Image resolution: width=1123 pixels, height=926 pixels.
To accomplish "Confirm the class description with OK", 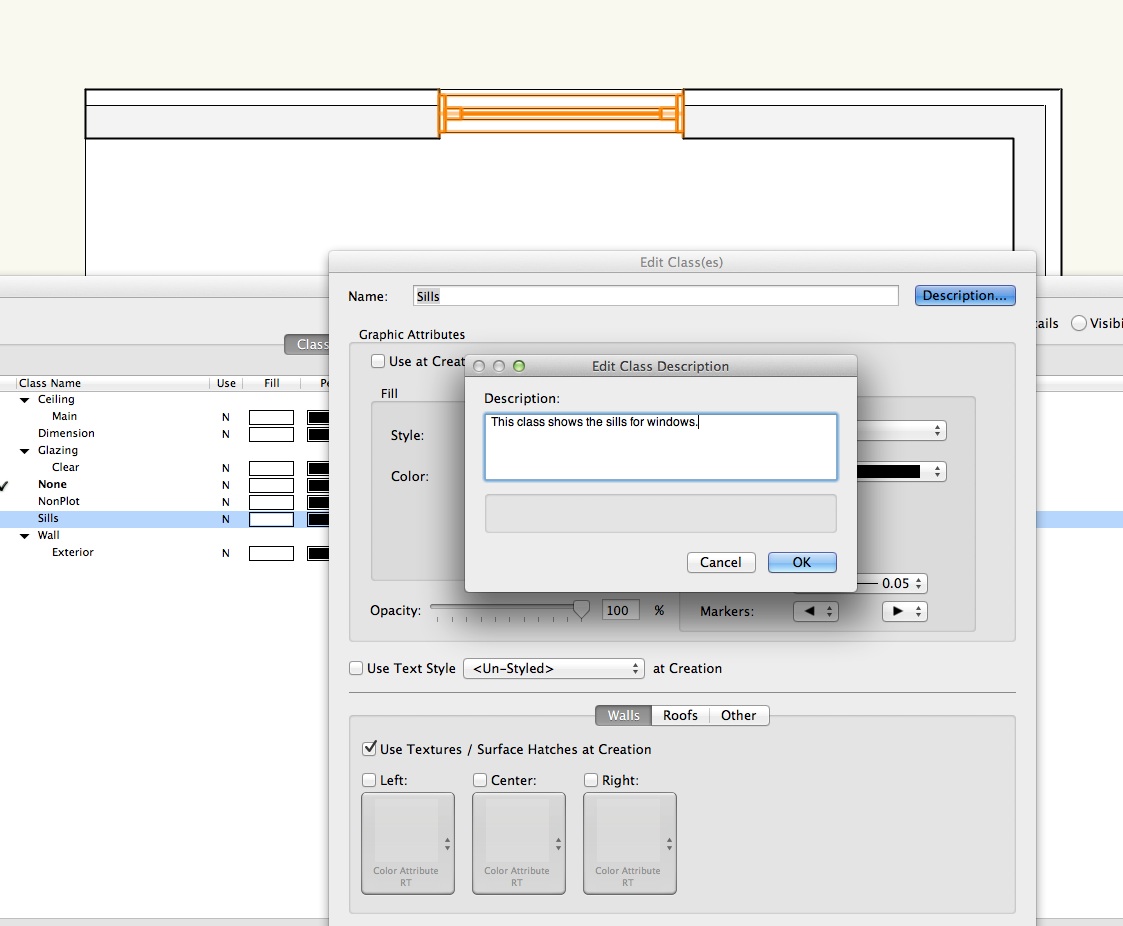I will coord(802,562).
